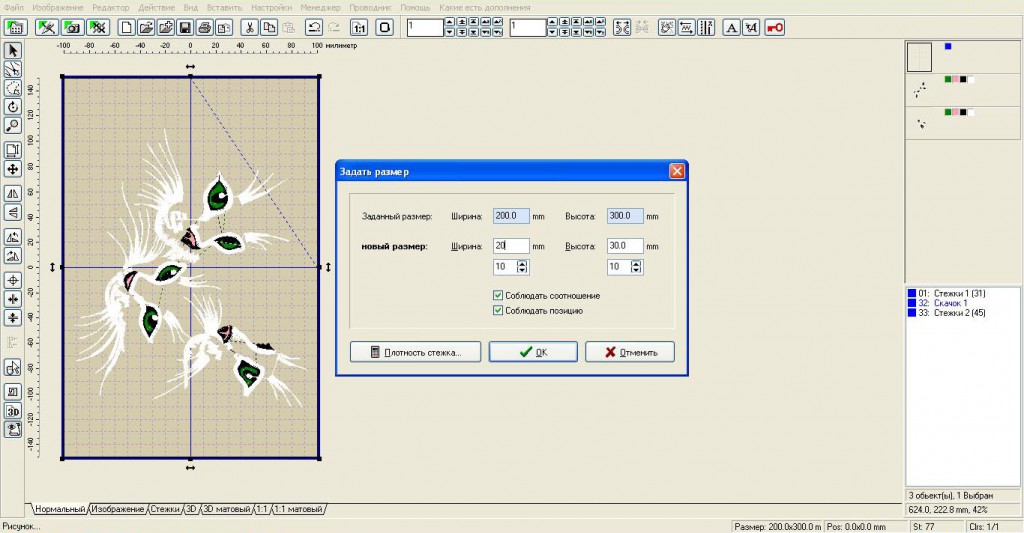The image size is (1024, 533).
Task: Click the magnifier zoom tool
Action: pyautogui.click(x=13, y=126)
